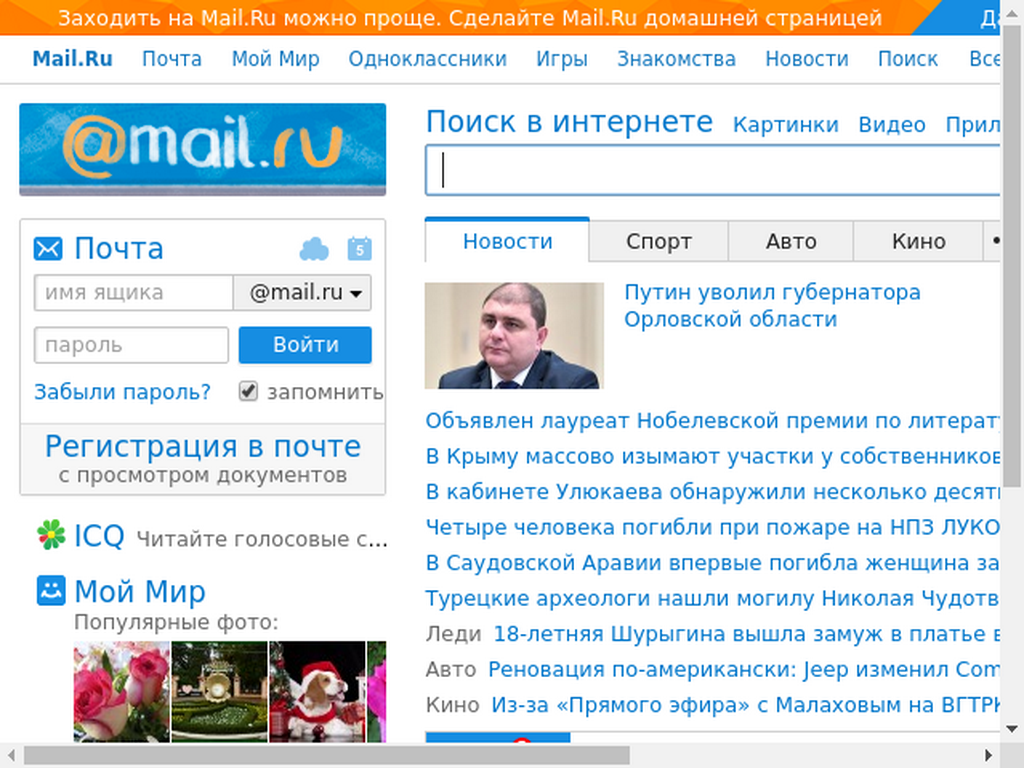
Task: Open Нобелевской премии headline
Action: [x=712, y=421]
